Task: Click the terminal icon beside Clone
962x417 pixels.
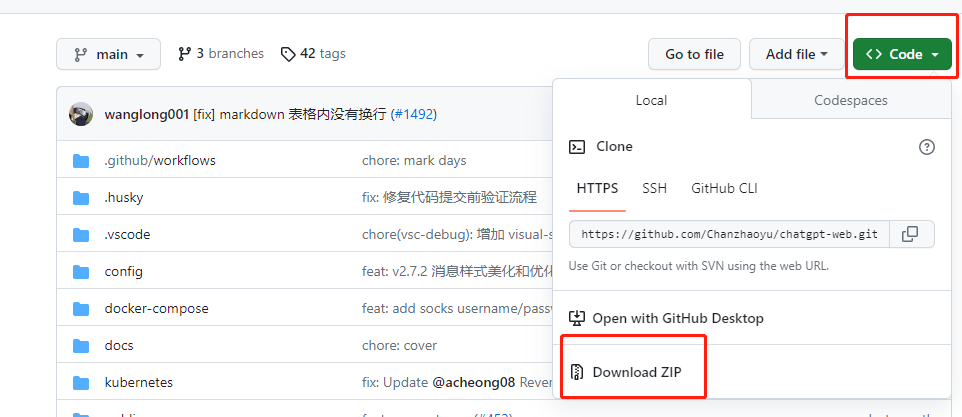Action: click(577, 147)
